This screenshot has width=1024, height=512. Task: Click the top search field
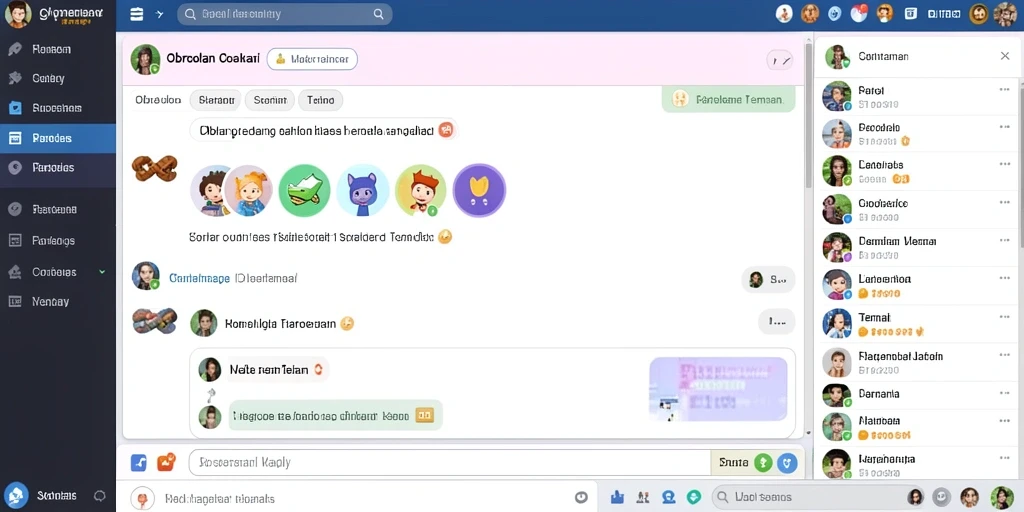pyautogui.click(x=285, y=14)
